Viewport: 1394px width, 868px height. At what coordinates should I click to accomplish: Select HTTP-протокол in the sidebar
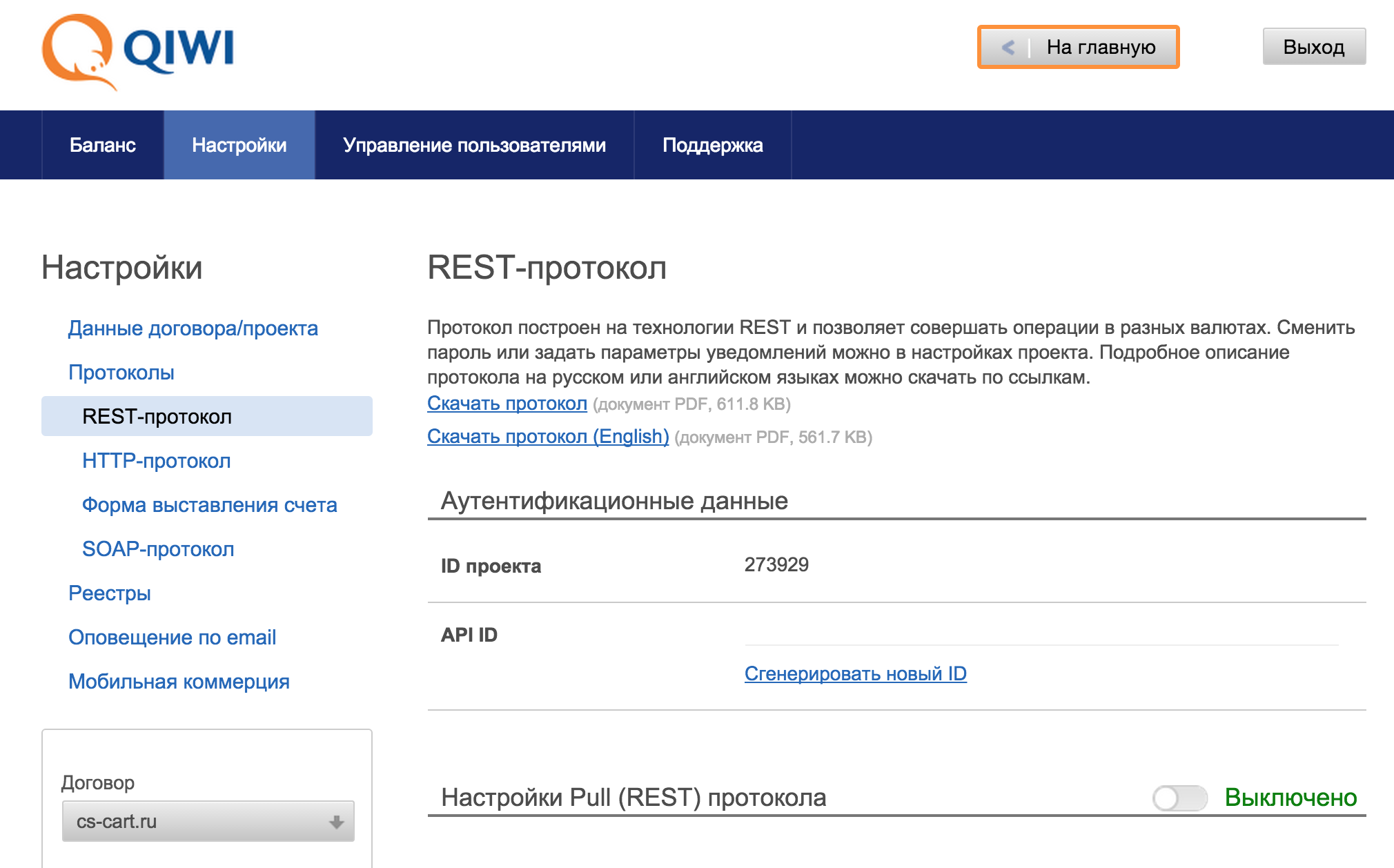tap(156, 461)
